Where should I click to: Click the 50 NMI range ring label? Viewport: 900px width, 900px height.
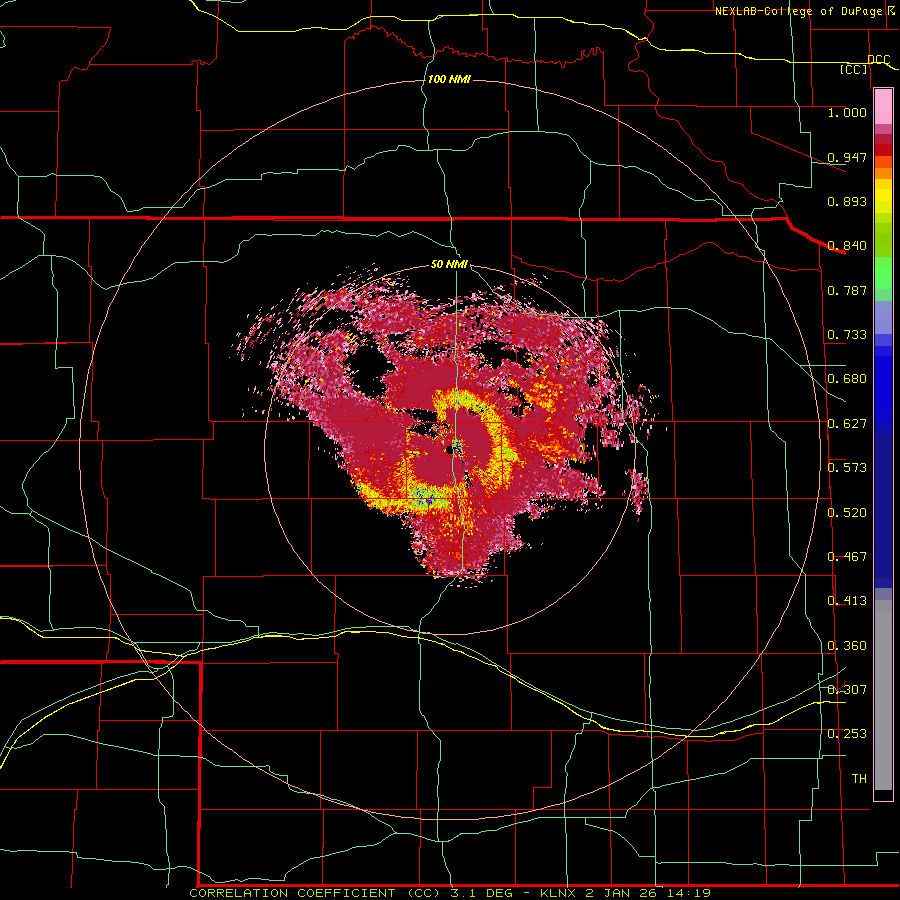tap(449, 264)
